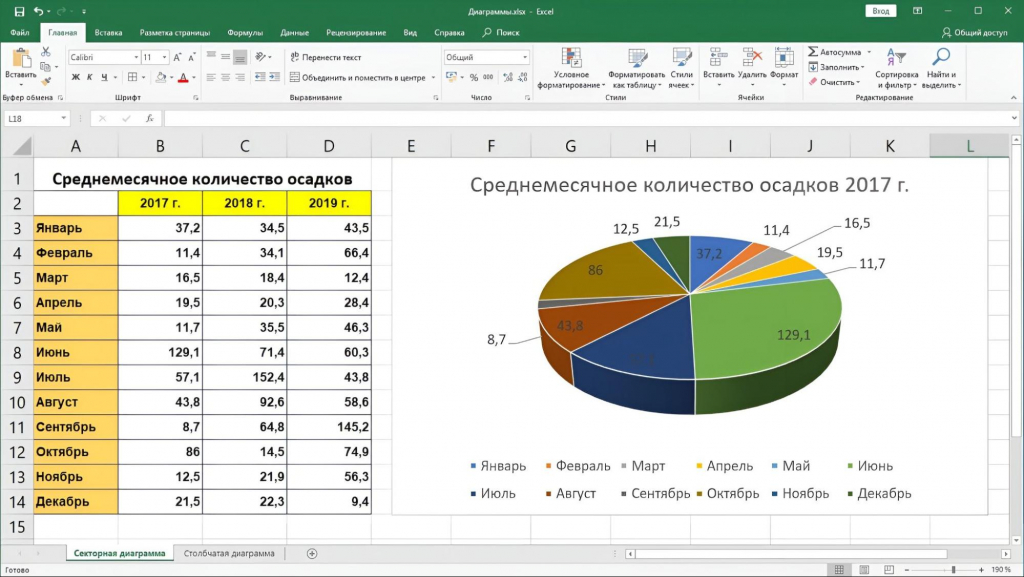Click the Автосумма icon
The image size is (1024, 577).
click(812, 50)
